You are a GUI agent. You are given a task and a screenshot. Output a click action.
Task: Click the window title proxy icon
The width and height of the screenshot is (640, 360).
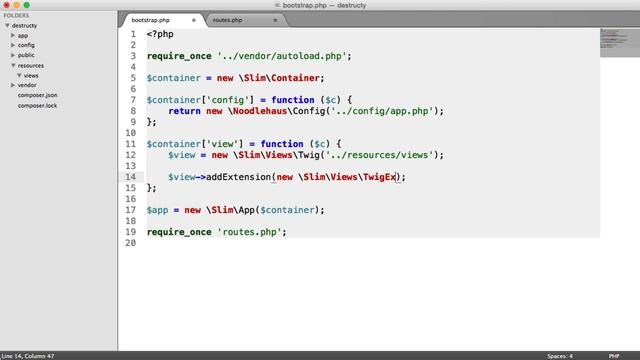(278, 5)
